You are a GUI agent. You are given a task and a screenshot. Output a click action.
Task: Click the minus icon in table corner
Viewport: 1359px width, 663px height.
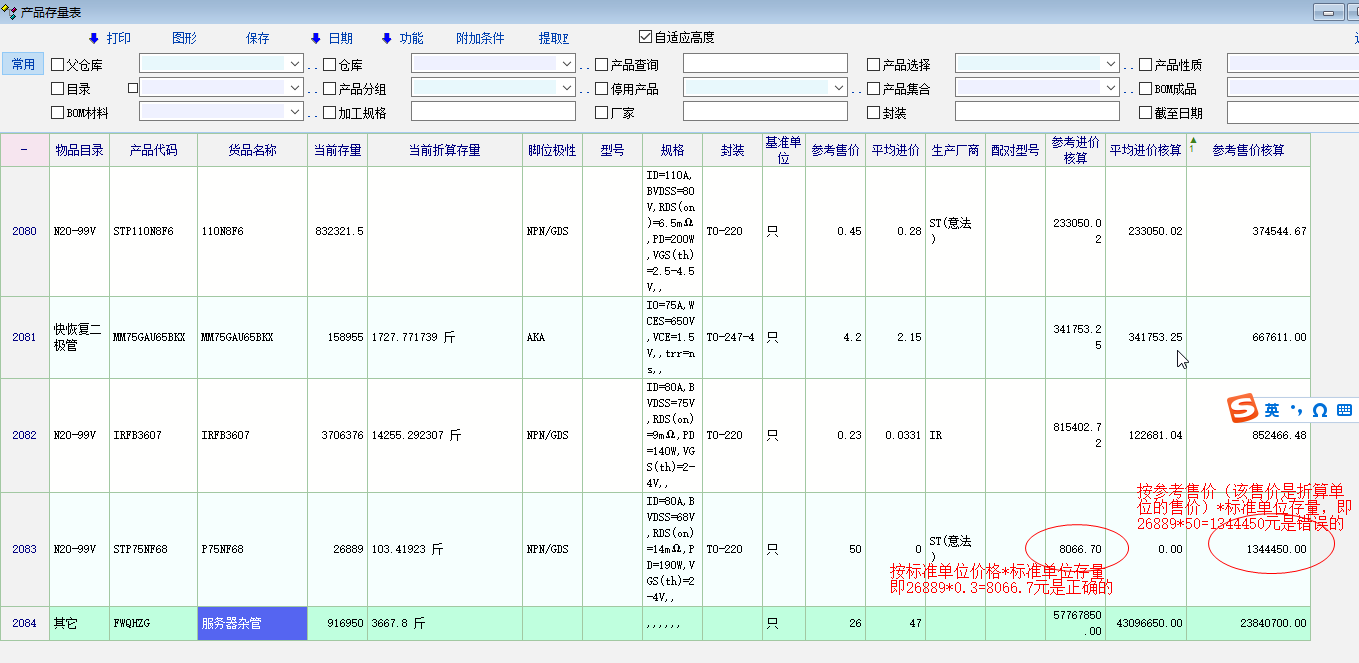point(24,150)
